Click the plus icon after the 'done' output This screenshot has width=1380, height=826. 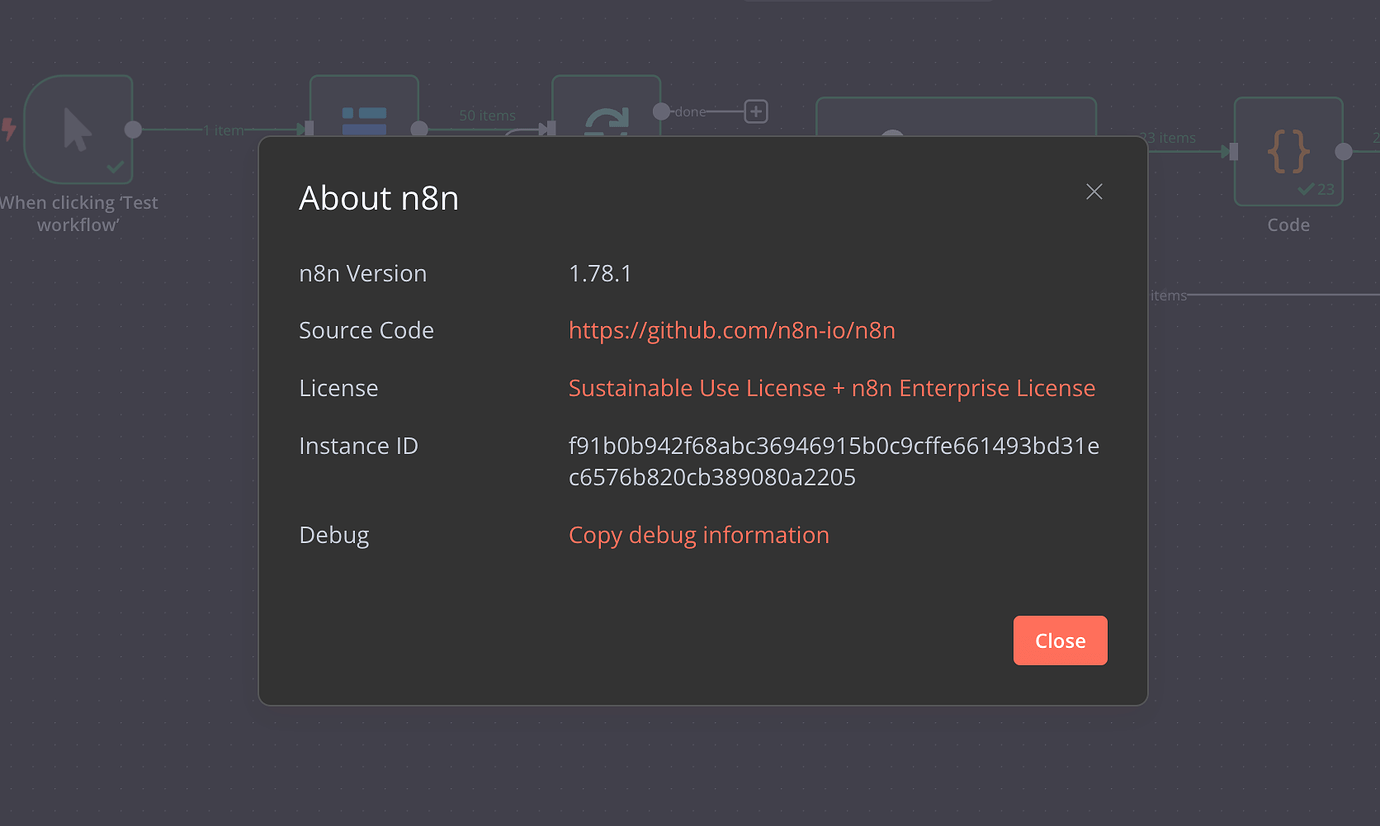[x=756, y=111]
